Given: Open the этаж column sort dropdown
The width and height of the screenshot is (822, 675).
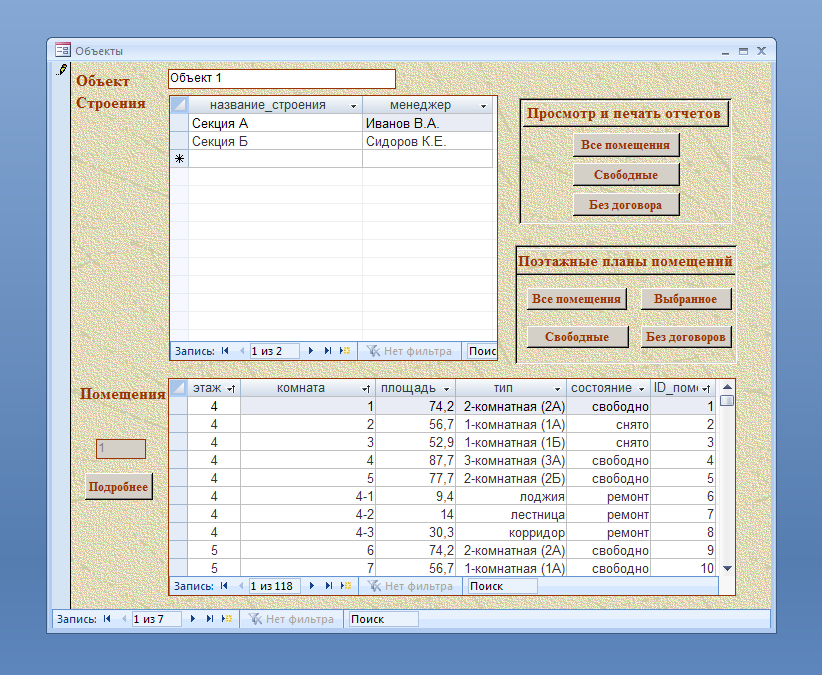Looking at the screenshot, I should 231,388.
